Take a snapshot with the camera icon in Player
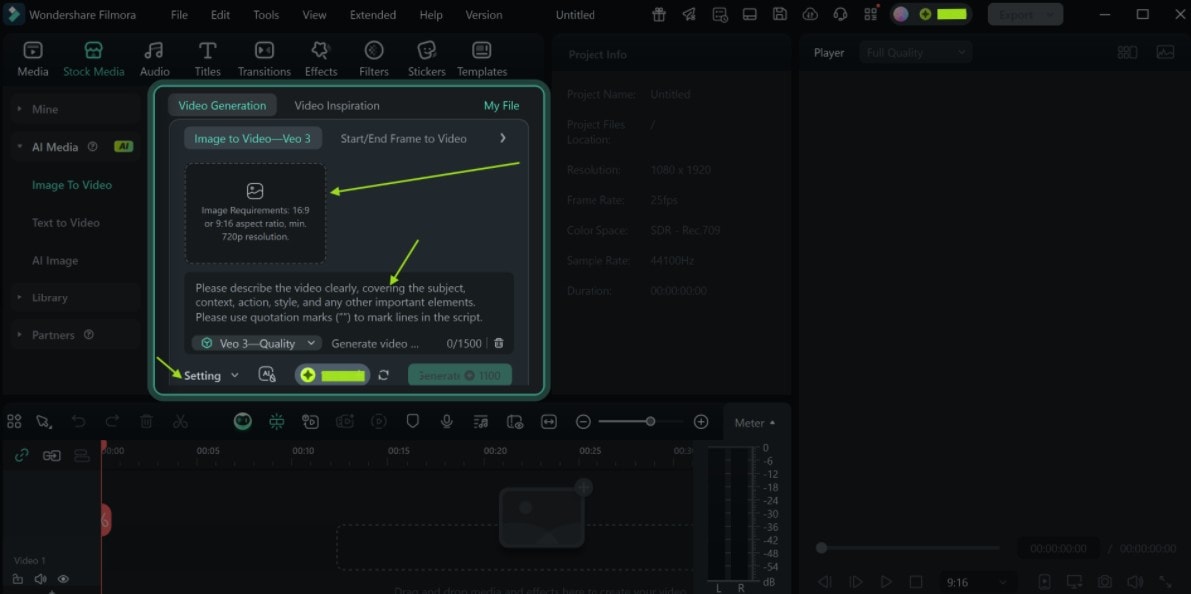This screenshot has height=594, width=1191. tap(1104, 581)
